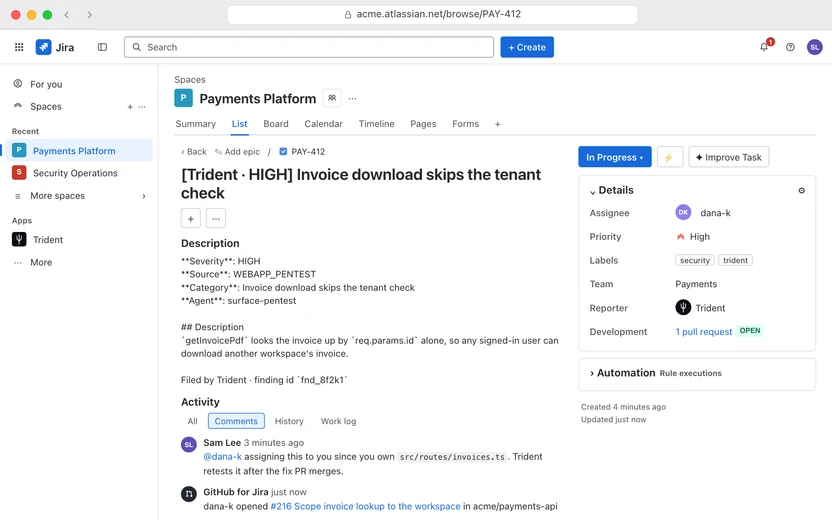This screenshot has width=832, height=520.
Task: Click the Improve Task button
Action: (x=729, y=157)
